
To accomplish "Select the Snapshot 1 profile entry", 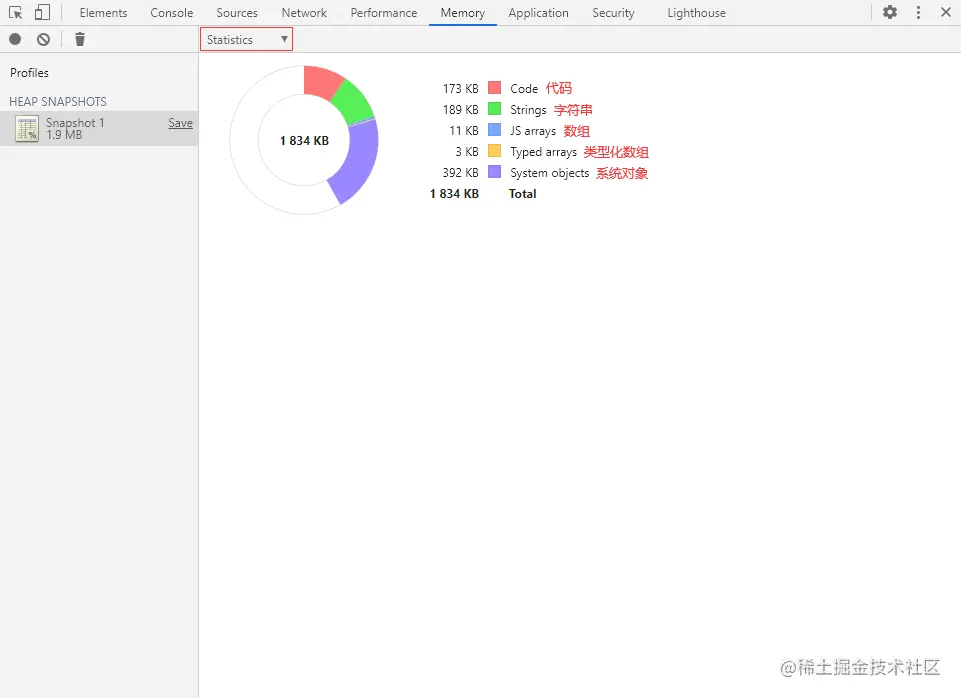I will [99, 128].
